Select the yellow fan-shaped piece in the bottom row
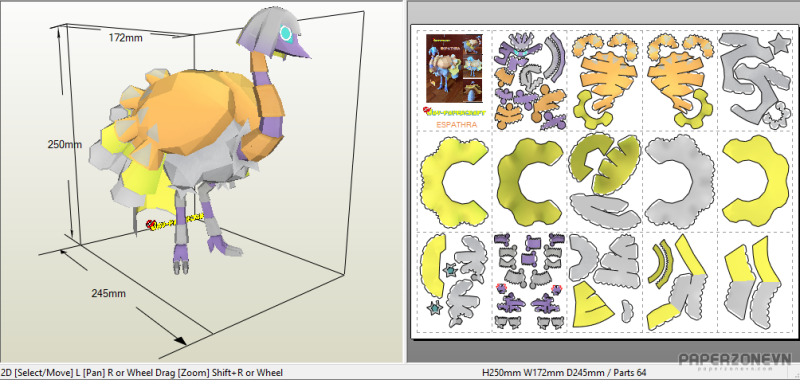The image size is (800, 380). tap(592, 305)
